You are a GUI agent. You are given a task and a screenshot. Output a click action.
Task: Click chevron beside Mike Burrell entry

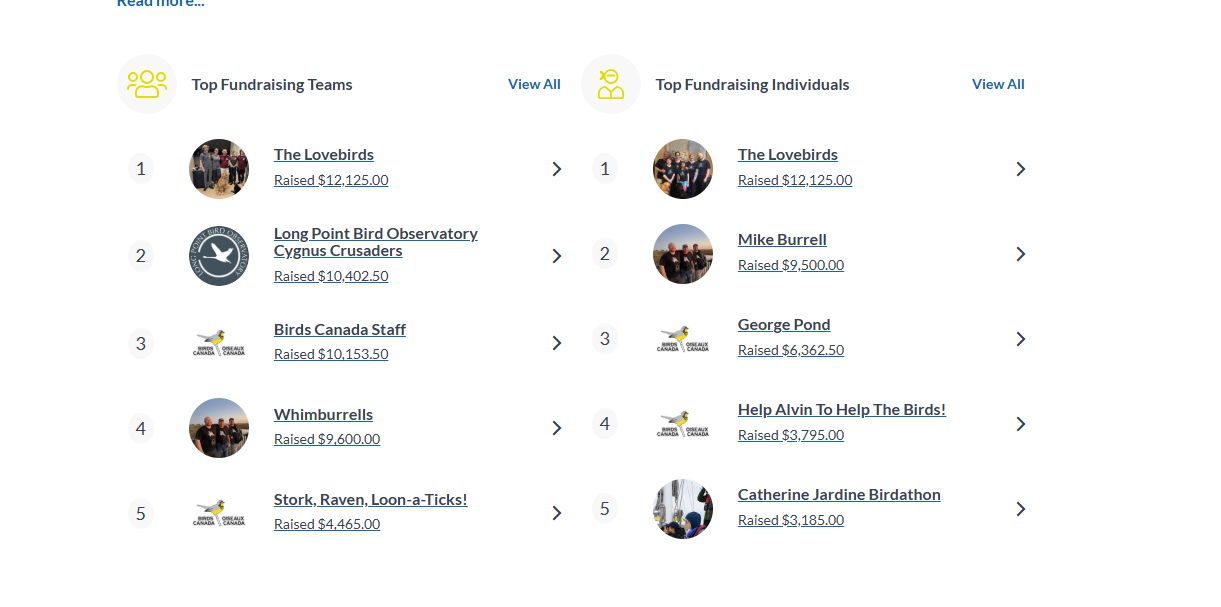point(1021,254)
